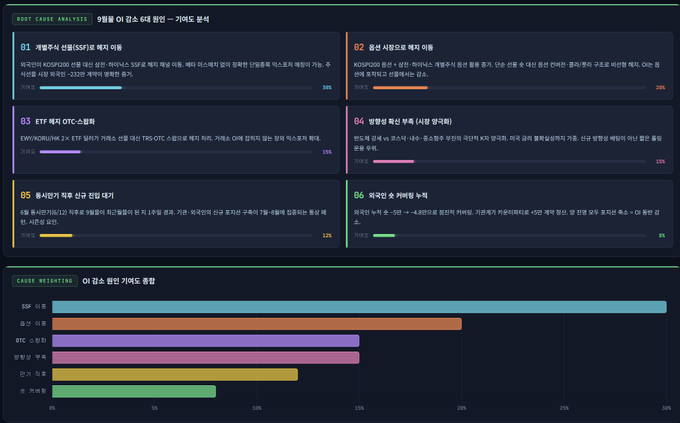Image resolution: width=680 pixels, height=423 pixels.
Task: Click the pink contribution bar in card 04
Action: 393,161
